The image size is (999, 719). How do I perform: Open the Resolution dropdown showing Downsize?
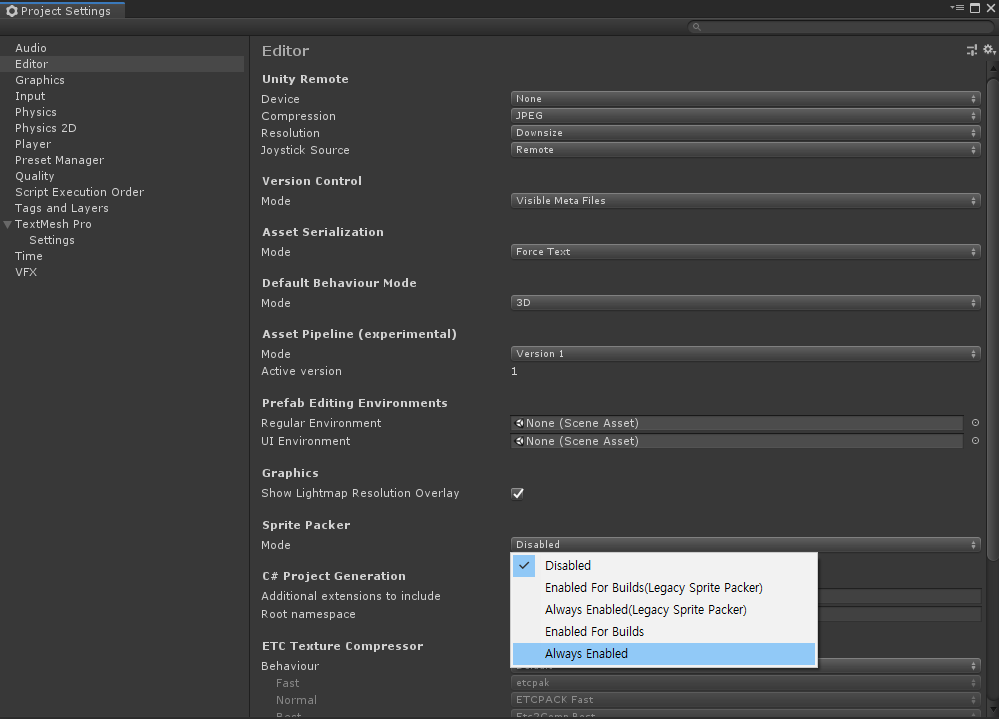click(745, 132)
